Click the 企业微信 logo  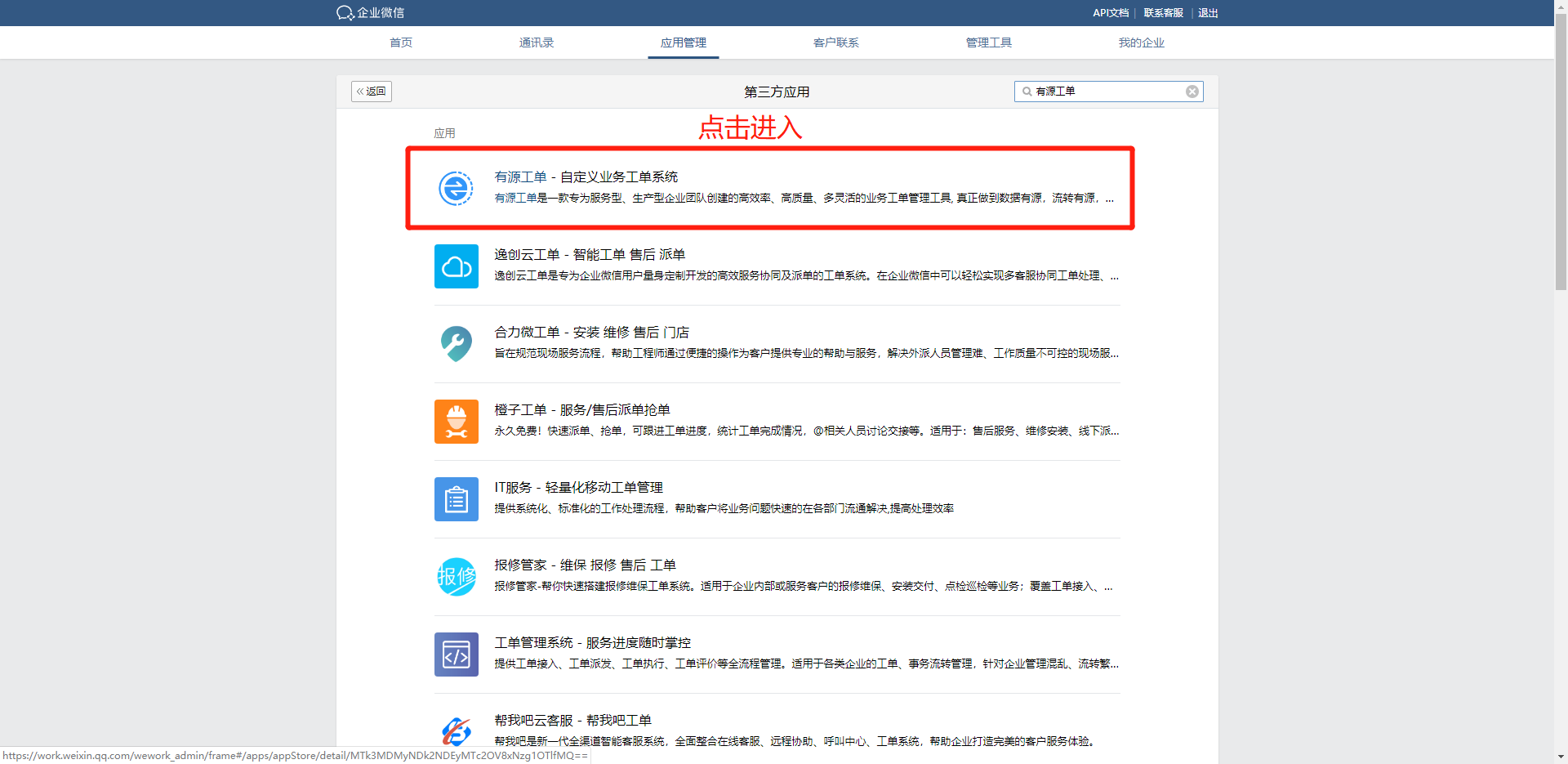[370, 13]
